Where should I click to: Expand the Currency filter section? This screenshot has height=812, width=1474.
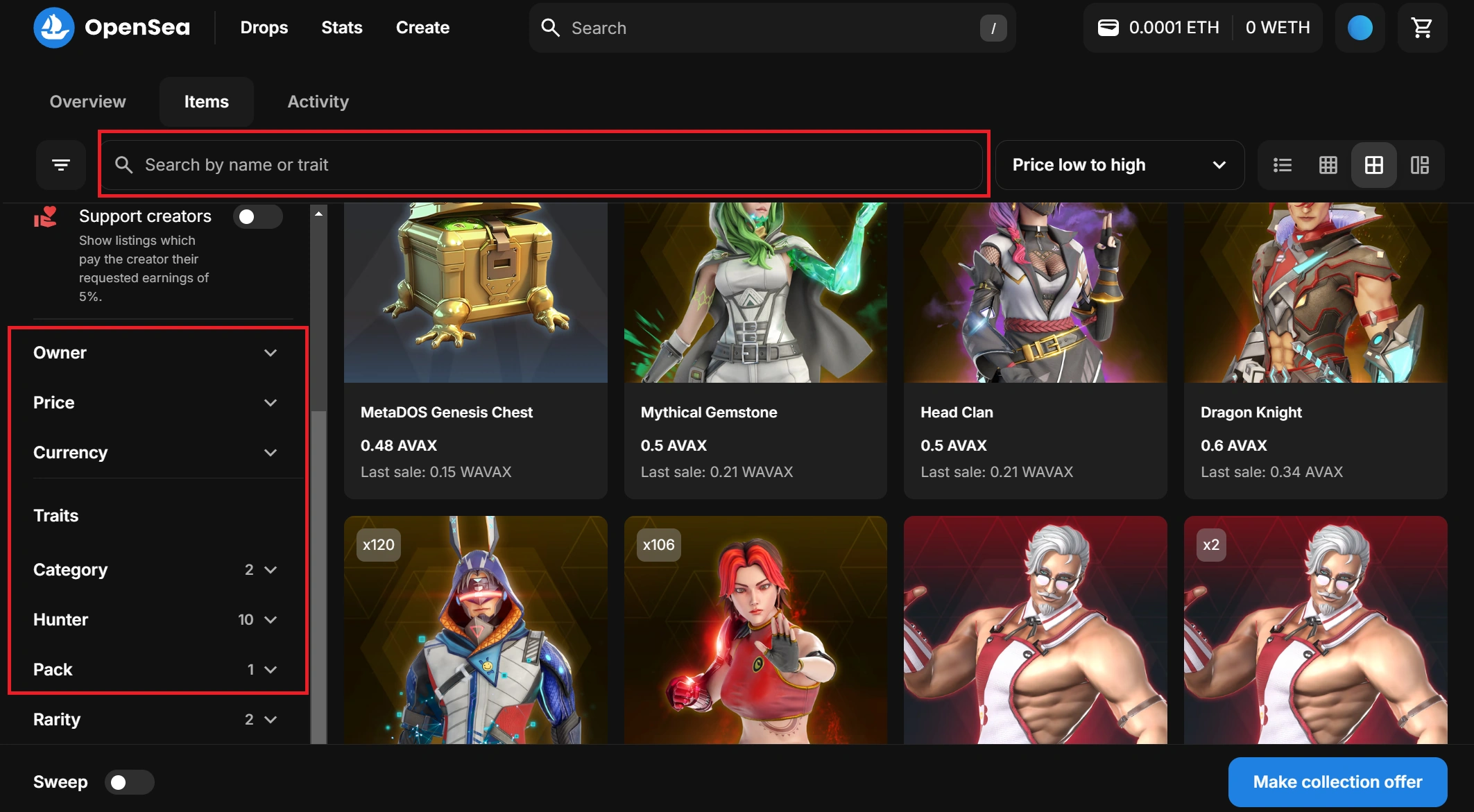tap(155, 453)
